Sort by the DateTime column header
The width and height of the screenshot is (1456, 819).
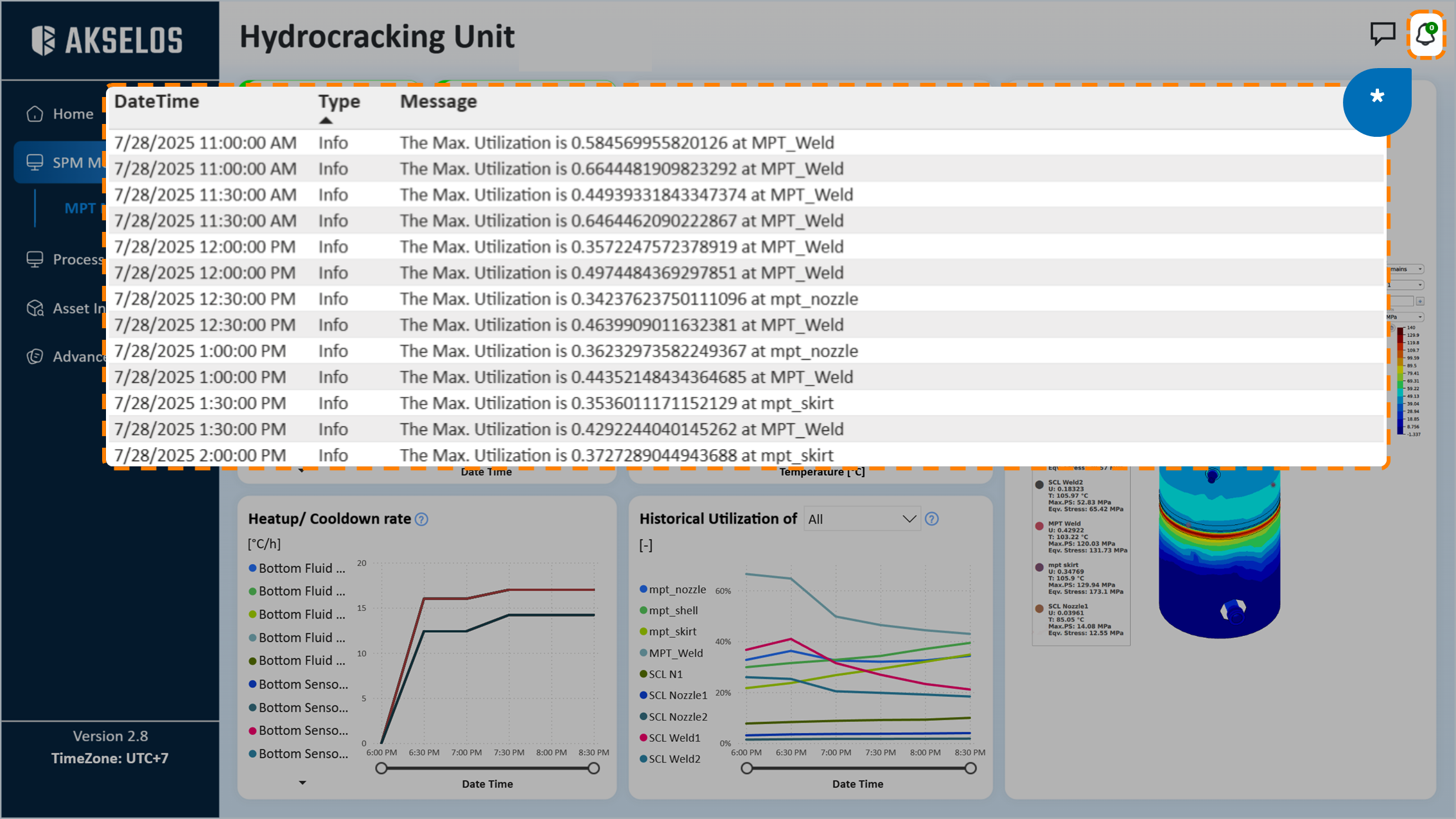click(157, 101)
